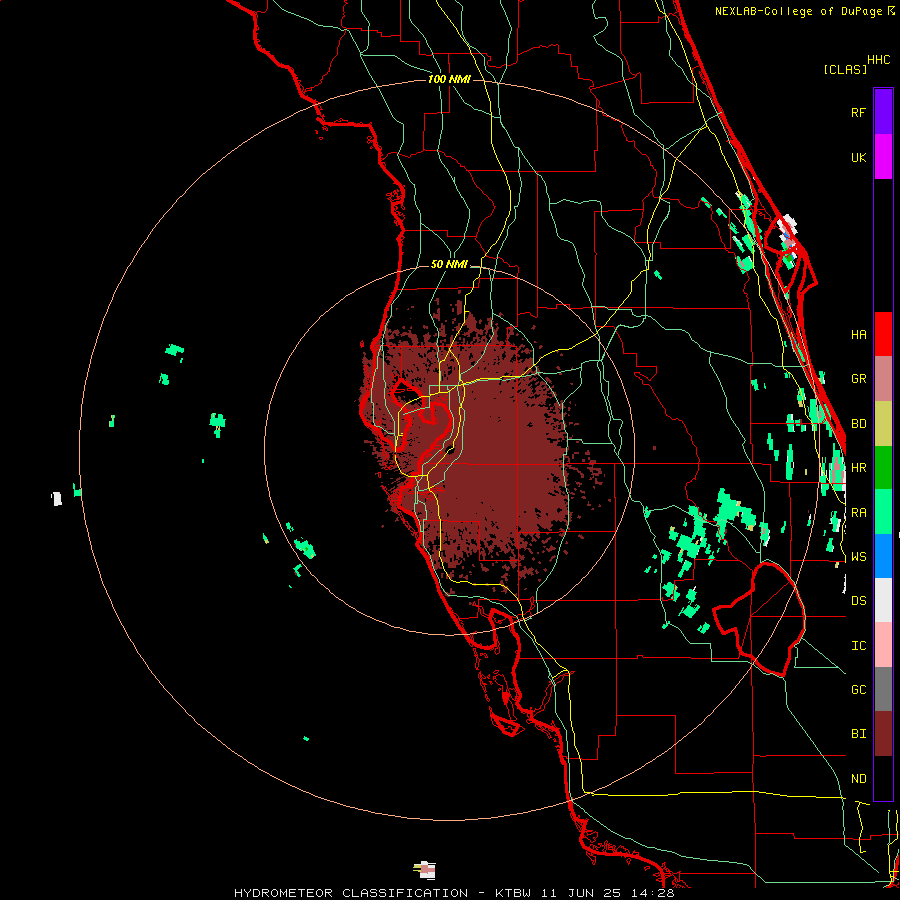Click the magenta UK legend color swatch
Viewport: 900px width, 900px height.
pyautogui.click(x=883, y=157)
